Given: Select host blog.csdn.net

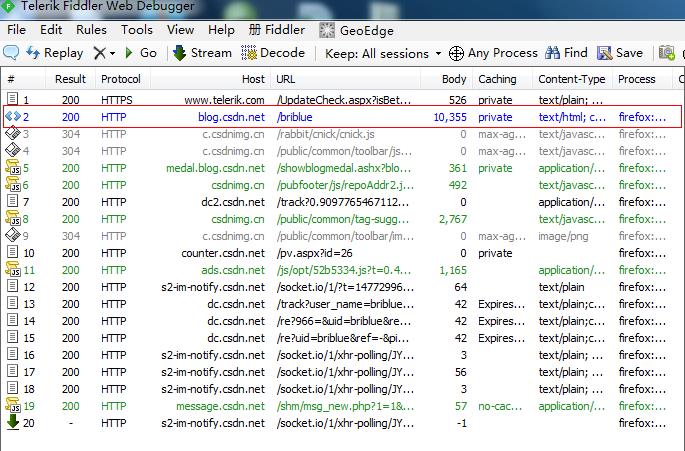Looking at the screenshot, I should coord(231,117).
